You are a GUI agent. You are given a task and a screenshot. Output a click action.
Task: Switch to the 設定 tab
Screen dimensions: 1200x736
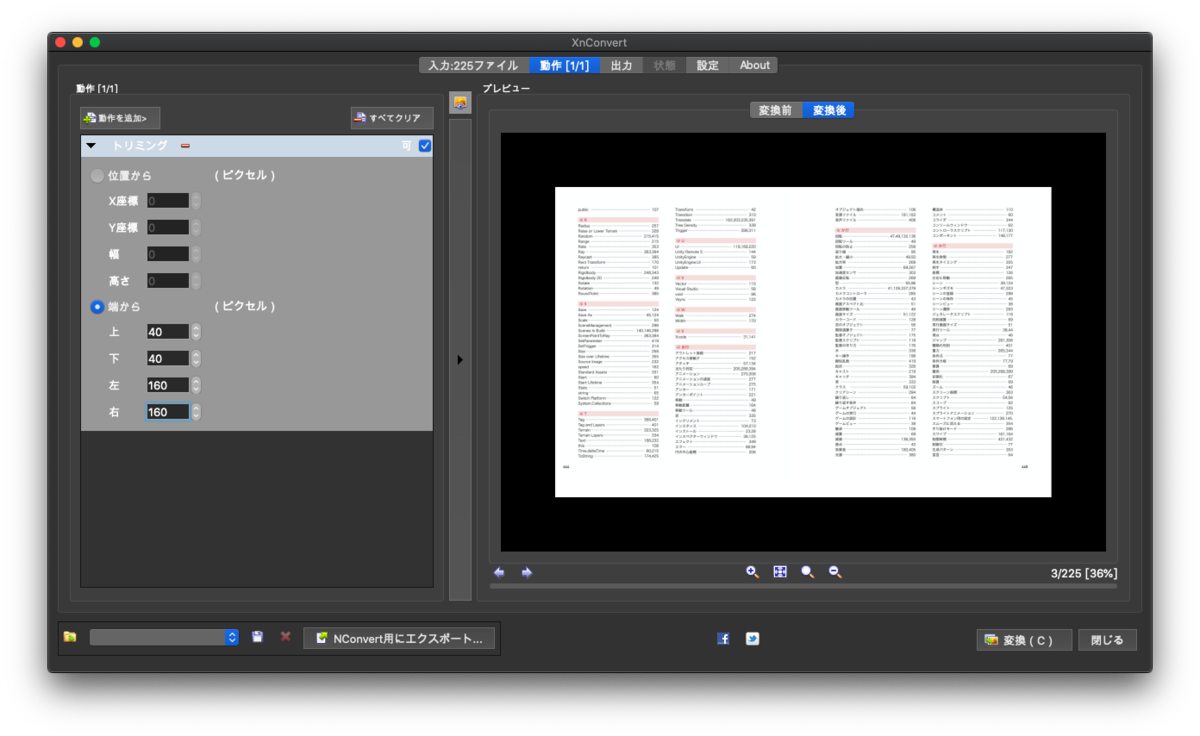coord(708,65)
